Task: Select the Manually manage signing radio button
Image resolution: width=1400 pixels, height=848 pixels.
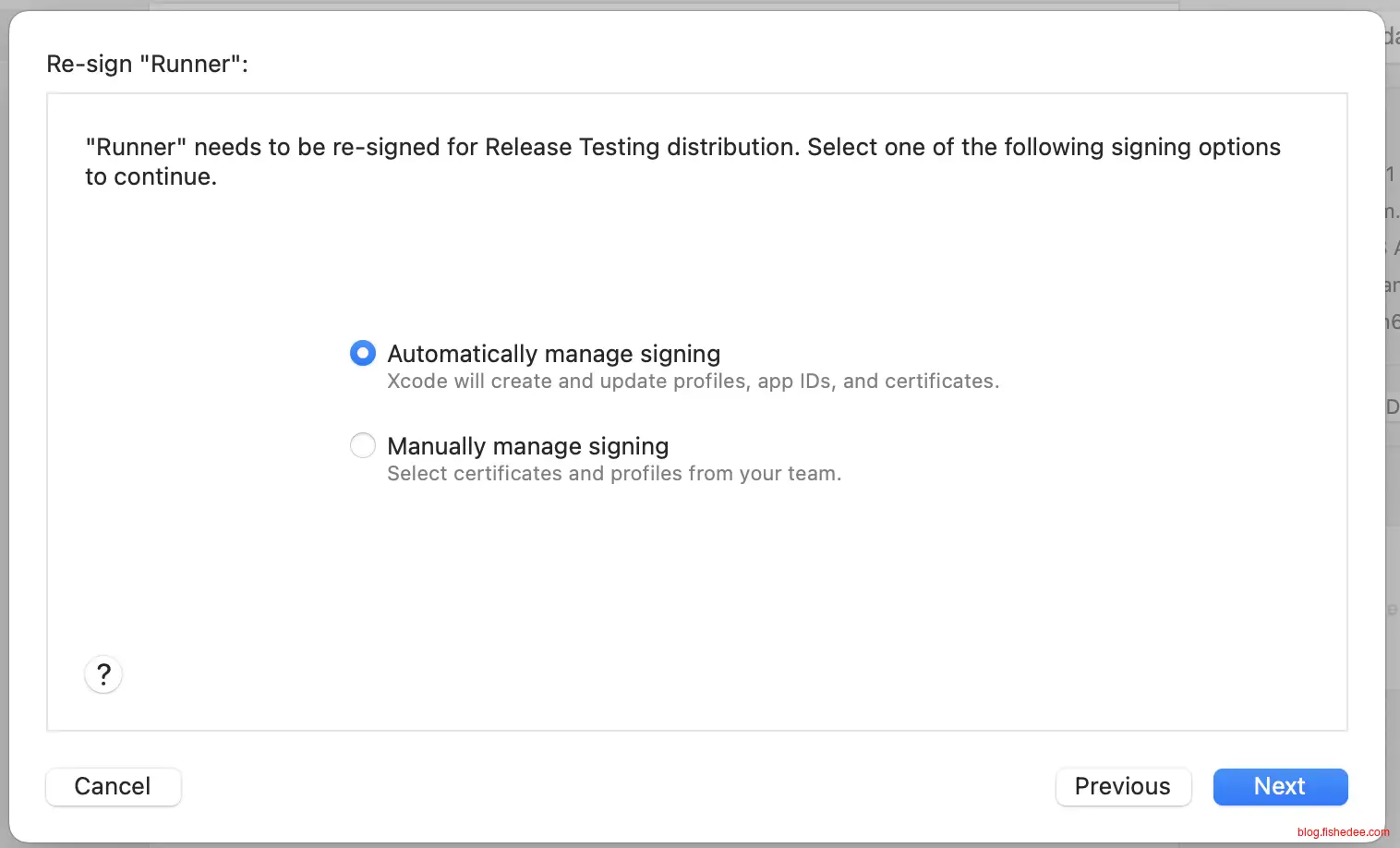Action: pyautogui.click(x=363, y=445)
